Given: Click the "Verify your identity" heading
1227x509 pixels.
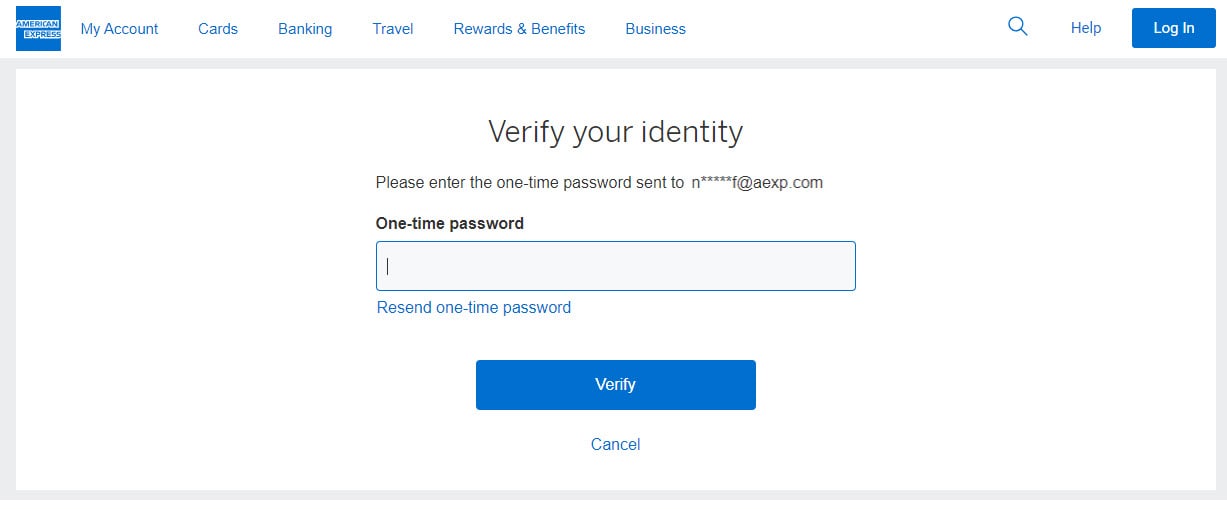Looking at the screenshot, I should point(615,132).
